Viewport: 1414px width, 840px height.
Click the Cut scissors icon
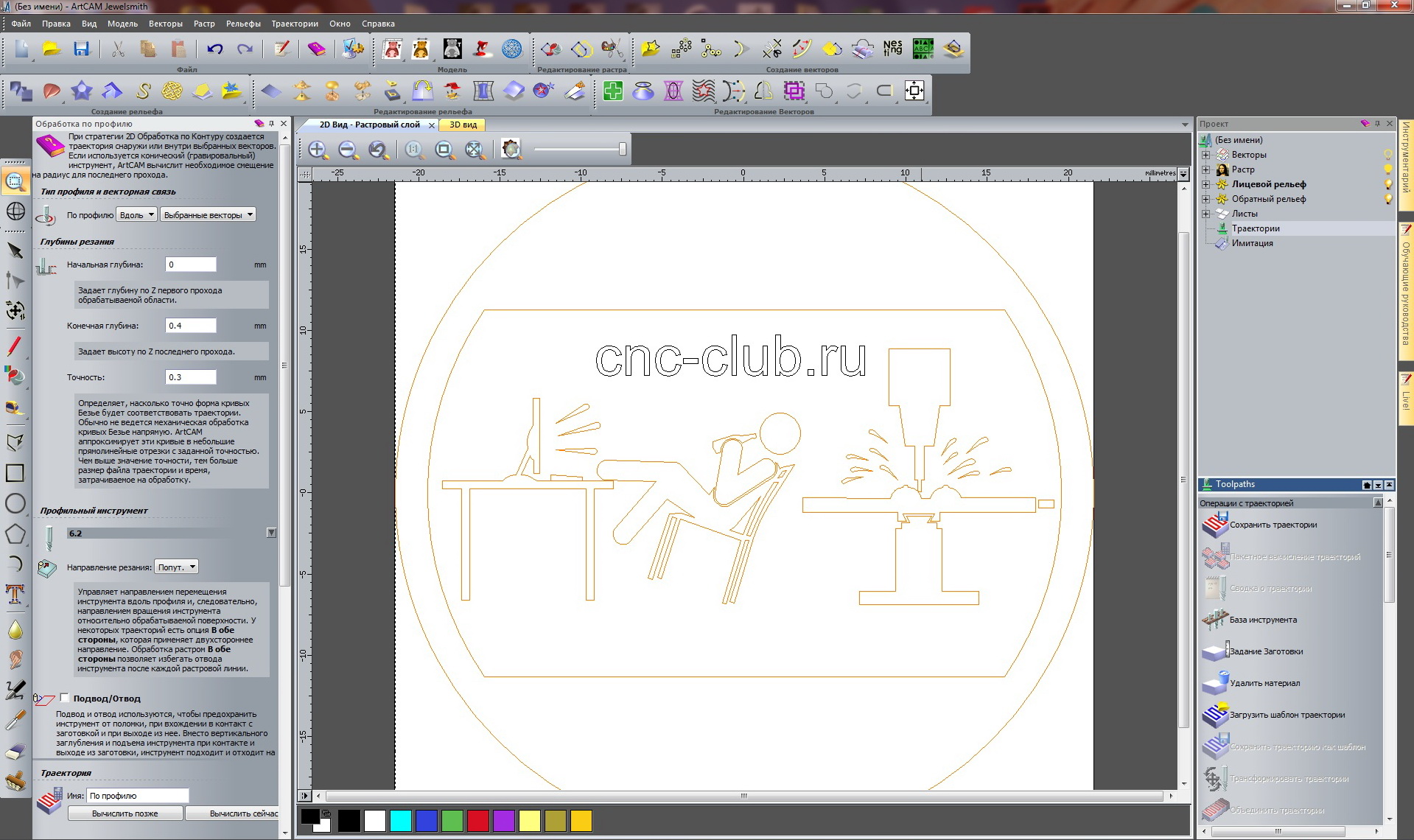pos(117,49)
